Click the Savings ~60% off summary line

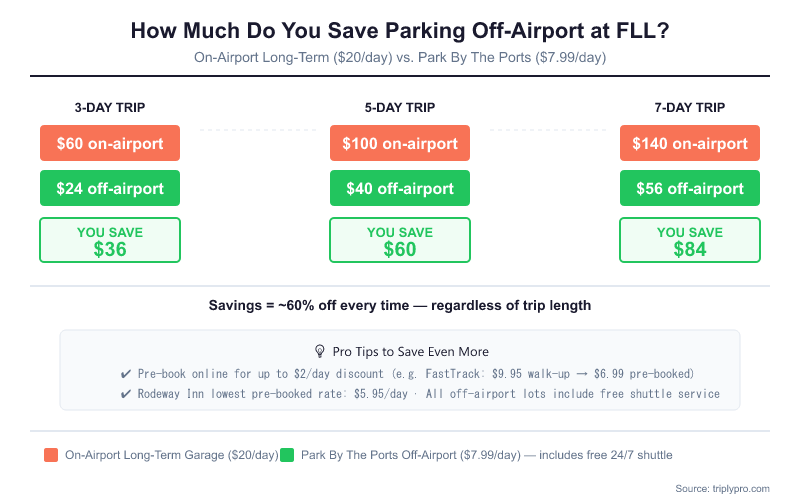[400, 305]
